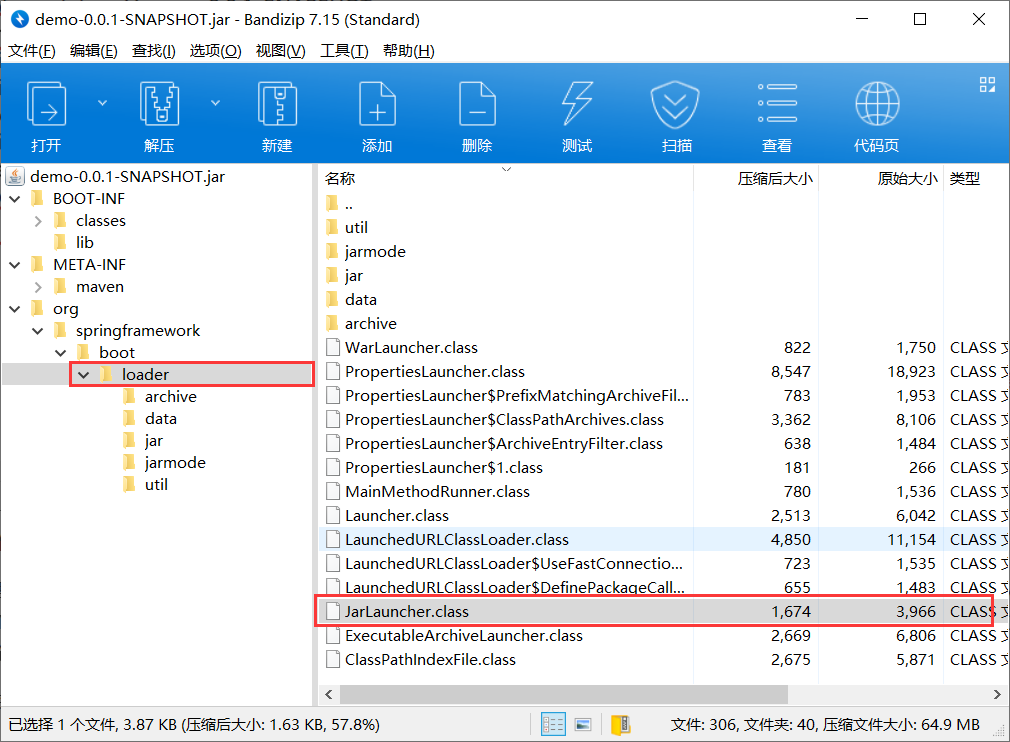Expand the classes tree node
Viewport: 1010px width, 742px height.
[38, 221]
